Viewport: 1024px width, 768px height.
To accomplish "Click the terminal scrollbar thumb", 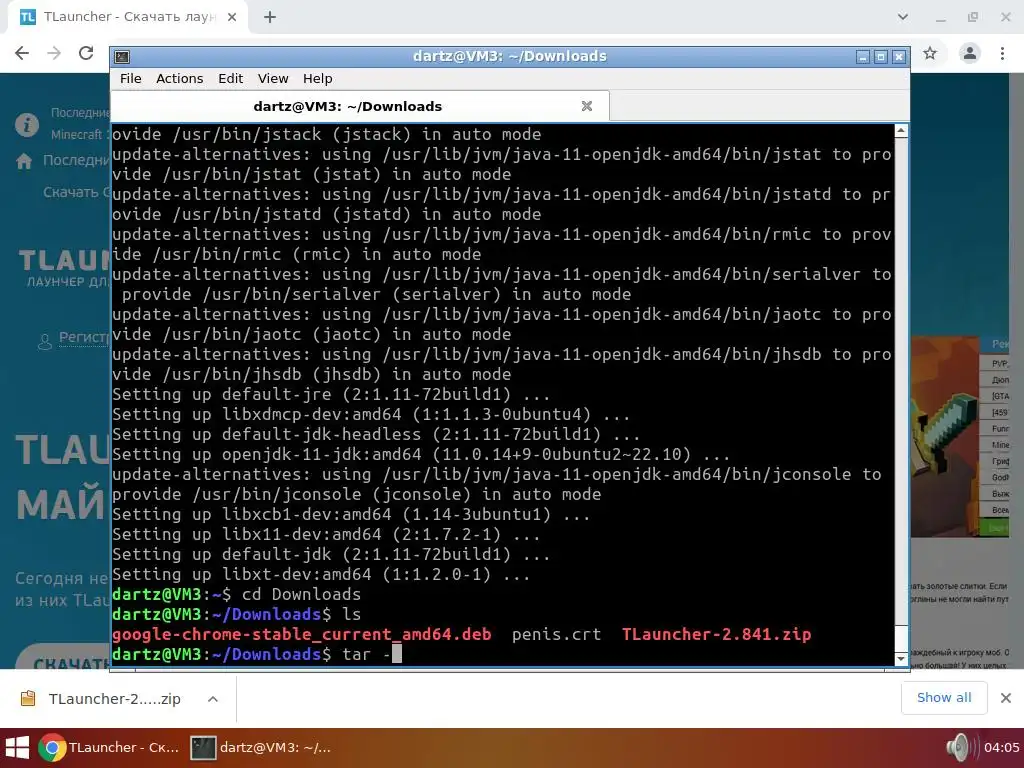I will pos(901,637).
